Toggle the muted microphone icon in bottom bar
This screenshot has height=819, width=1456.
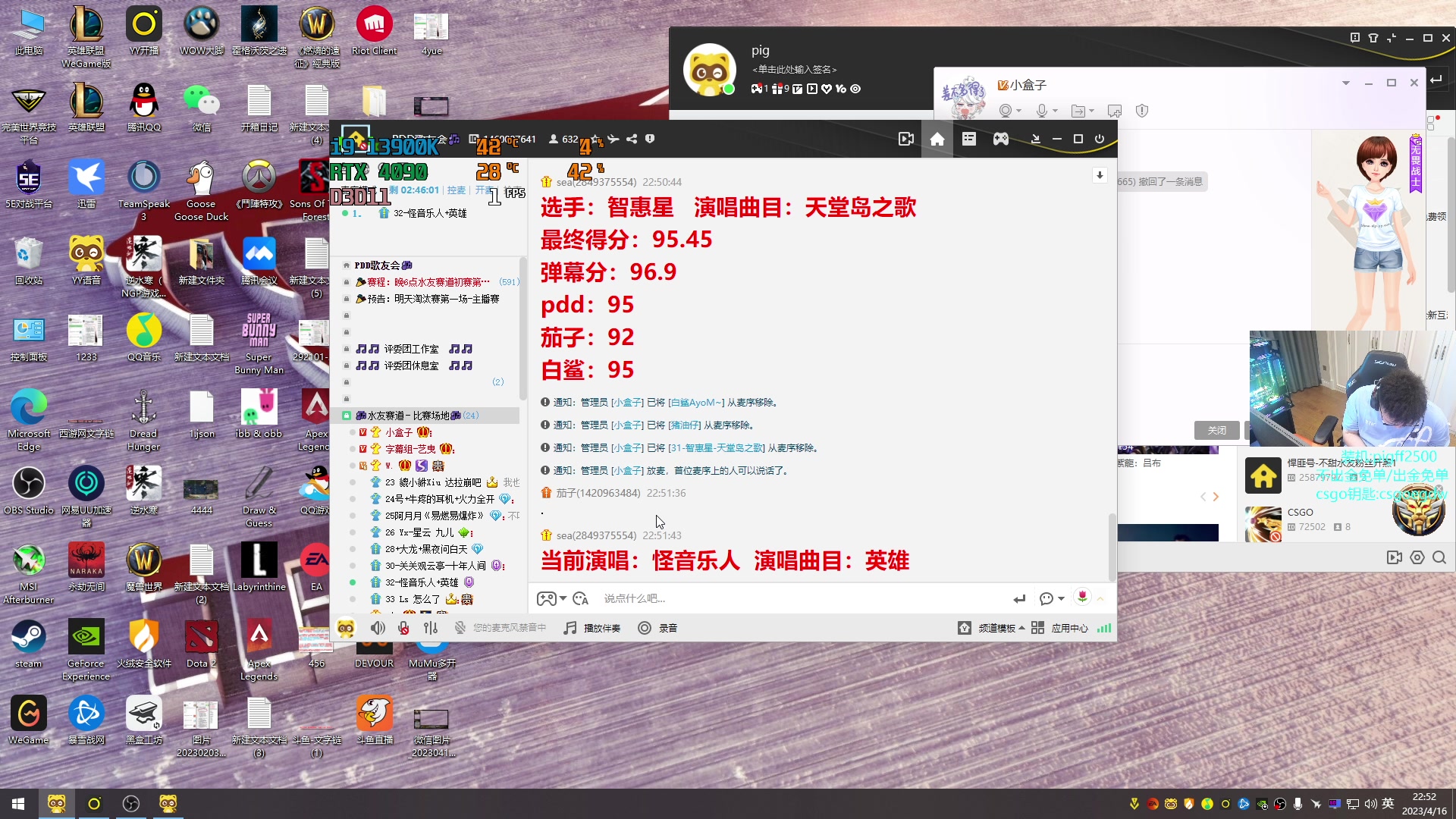click(x=403, y=628)
